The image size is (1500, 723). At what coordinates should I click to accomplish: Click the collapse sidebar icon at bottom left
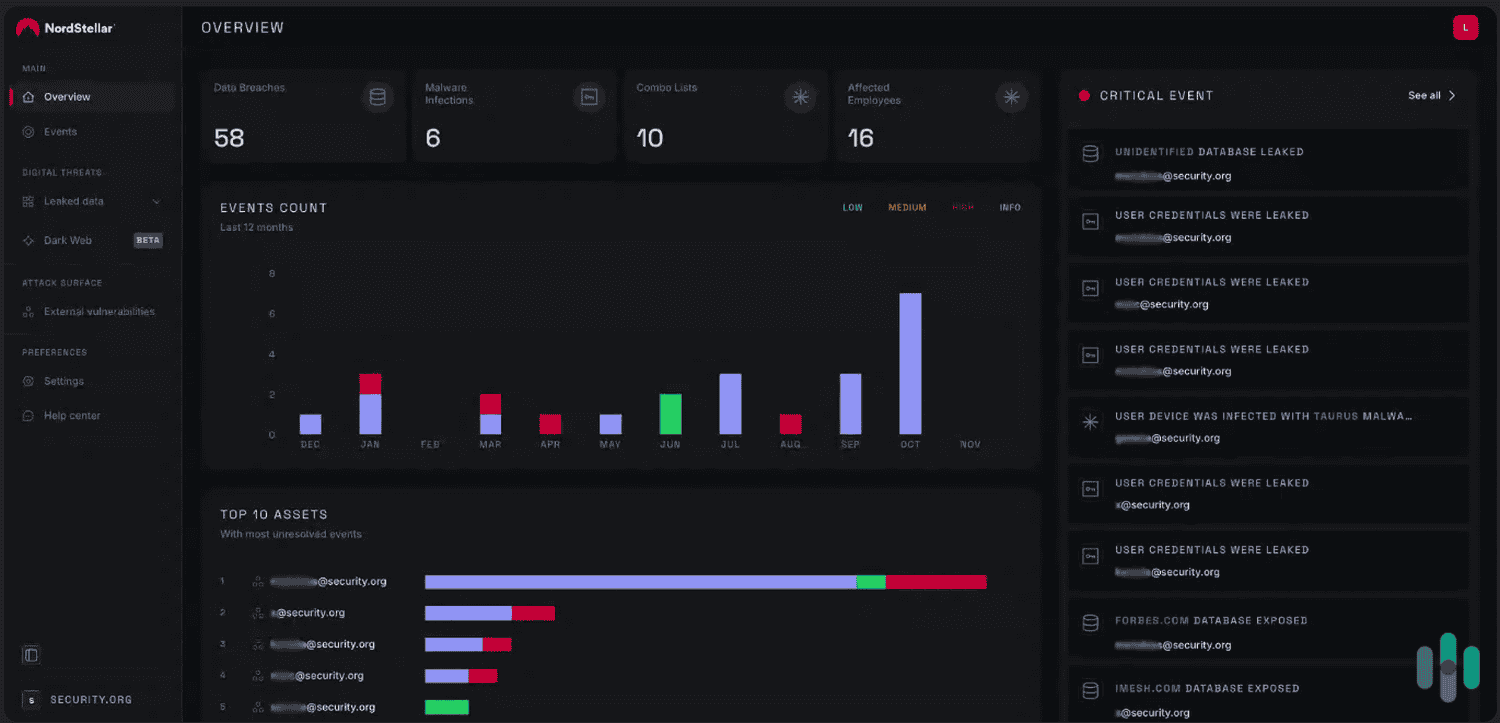click(31, 653)
